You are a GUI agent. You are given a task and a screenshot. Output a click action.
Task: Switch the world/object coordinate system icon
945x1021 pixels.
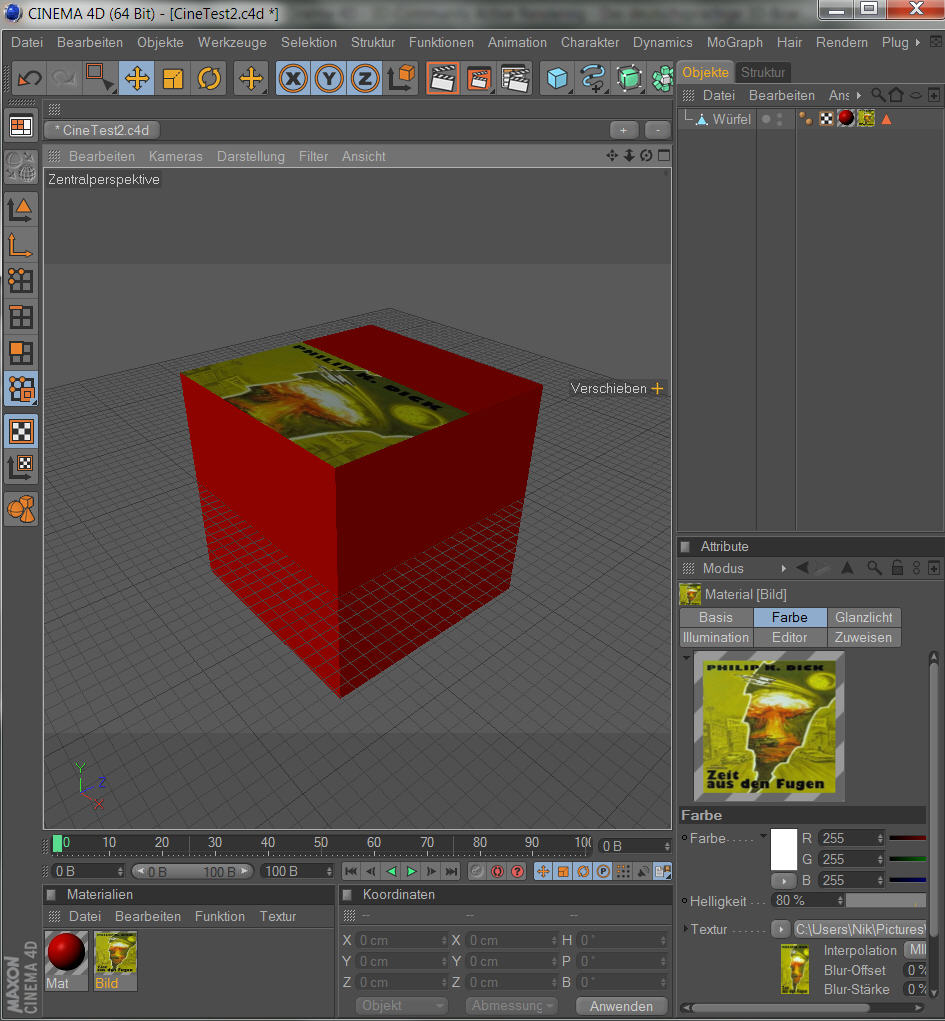click(x=401, y=78)
